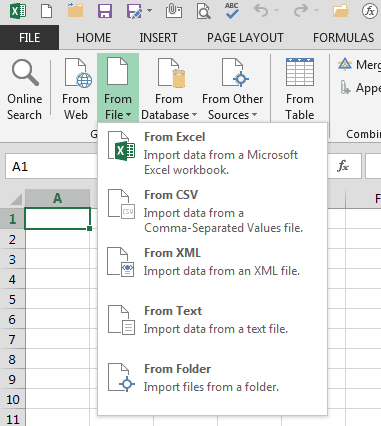Image resolution: width=381 pixels, height=426 pixels.
Task: Click From Table button
Action: click(300, 89)
